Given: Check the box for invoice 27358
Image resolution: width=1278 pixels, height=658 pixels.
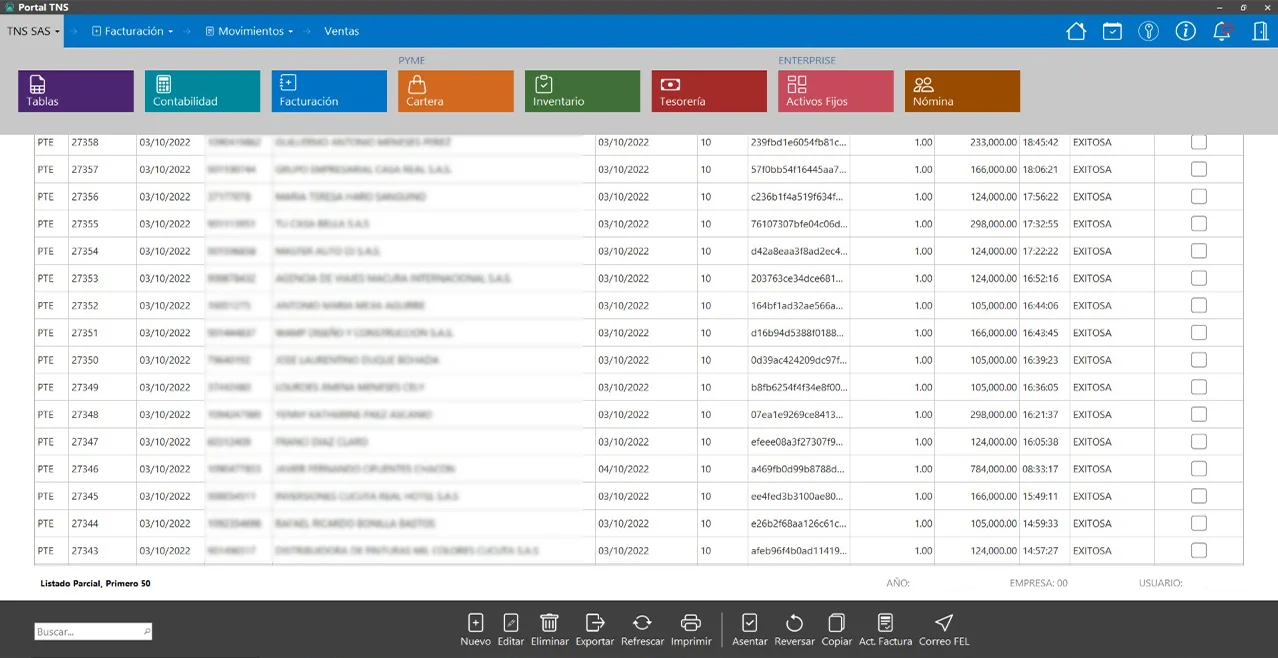Looking at the screenshot, I should pos(1199,142).
